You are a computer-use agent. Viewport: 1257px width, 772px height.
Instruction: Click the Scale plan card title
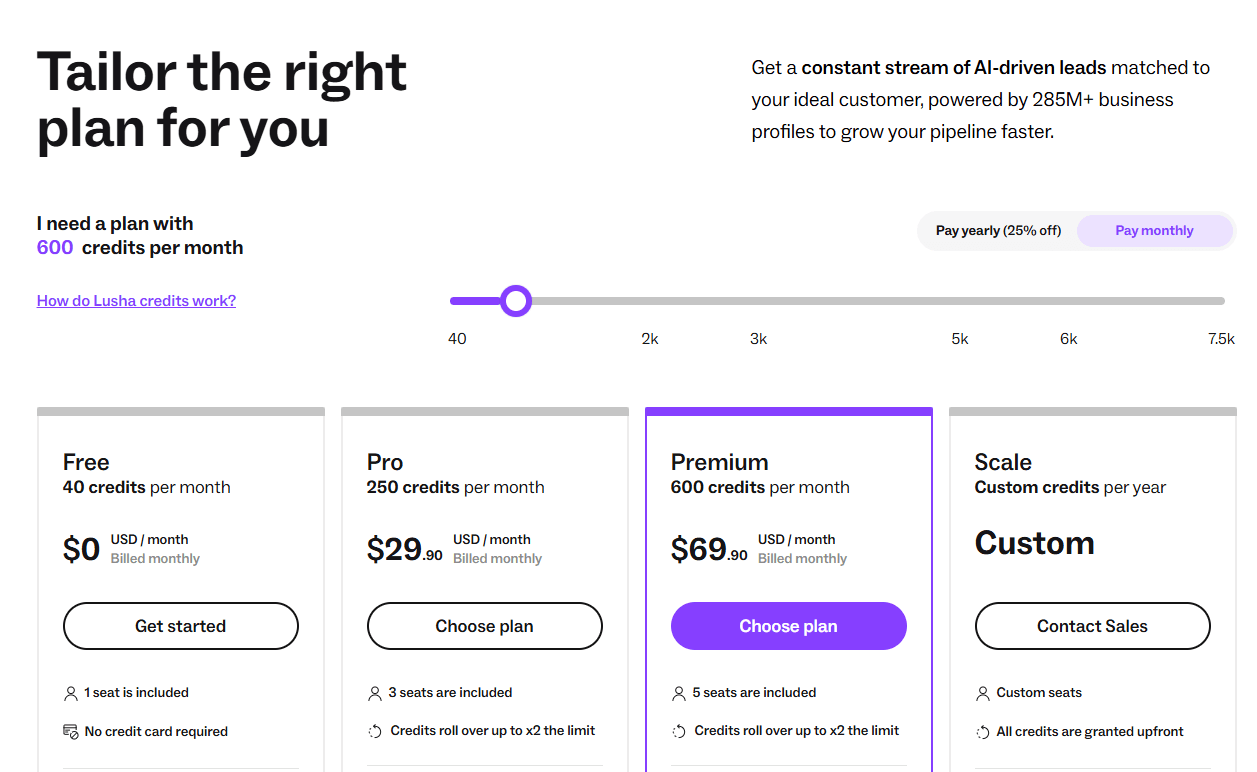click(x=1003, y=462)
